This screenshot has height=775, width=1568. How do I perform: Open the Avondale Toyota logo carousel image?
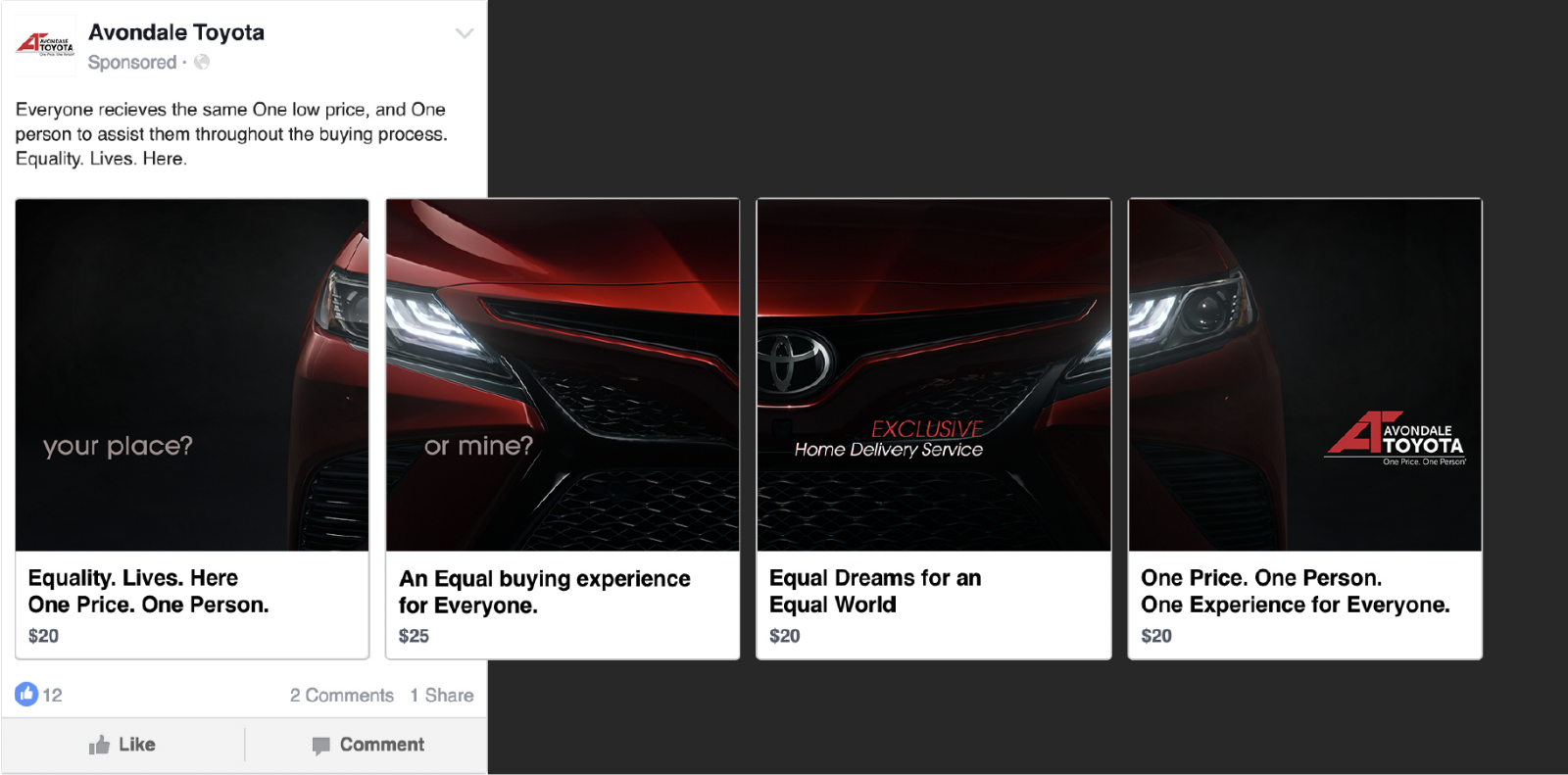point(1305,375)
